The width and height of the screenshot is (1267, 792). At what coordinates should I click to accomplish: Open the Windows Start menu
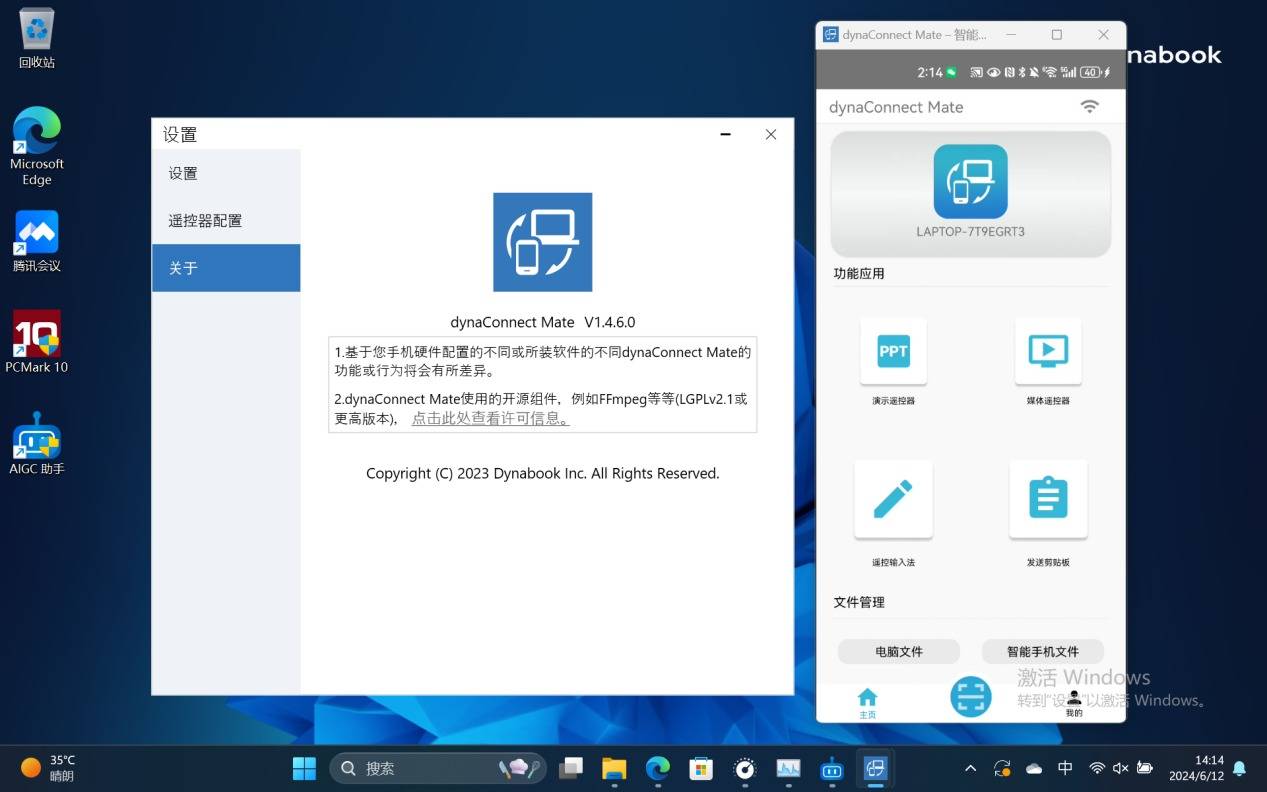pyautogui.click(x=304, y=768)
